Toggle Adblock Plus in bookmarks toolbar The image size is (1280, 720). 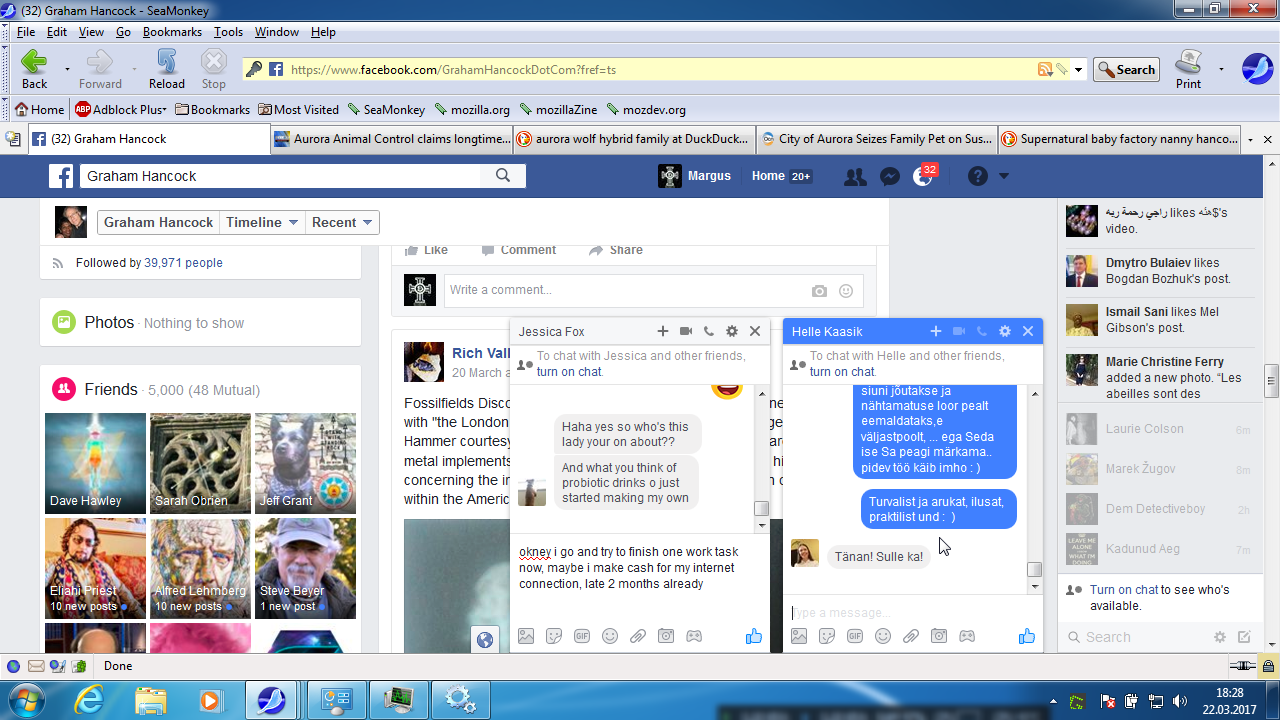[x=120, y=110]
